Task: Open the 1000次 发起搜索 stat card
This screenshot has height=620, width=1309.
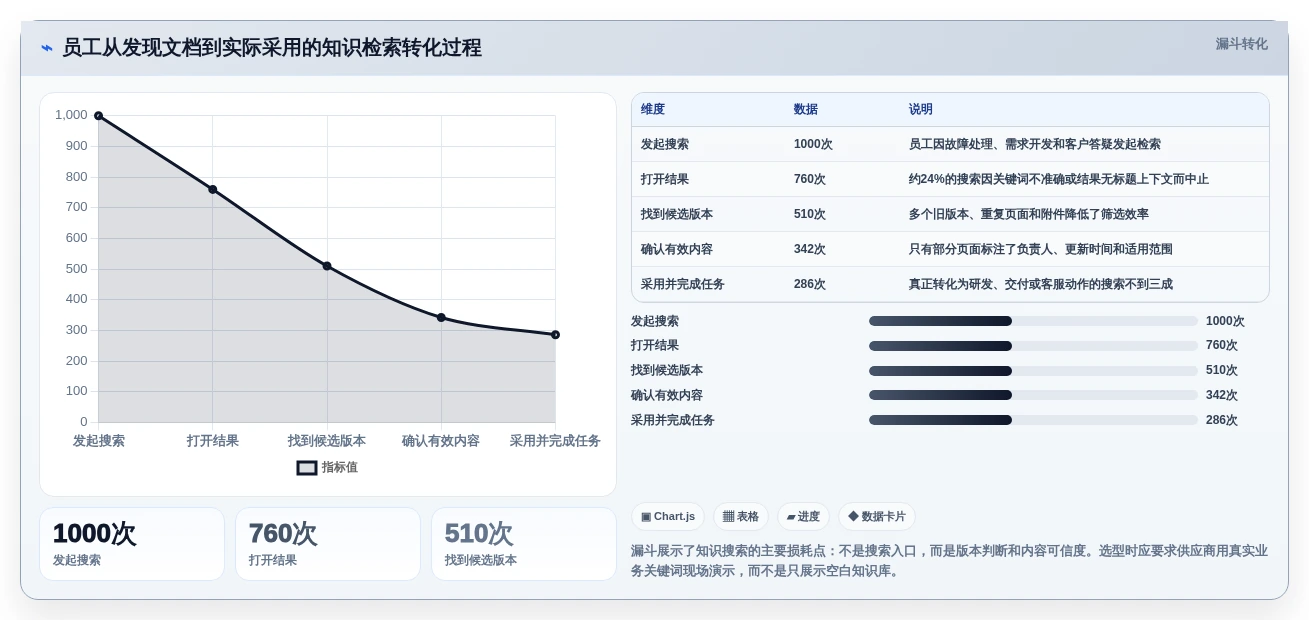Action: coord(132,544)
